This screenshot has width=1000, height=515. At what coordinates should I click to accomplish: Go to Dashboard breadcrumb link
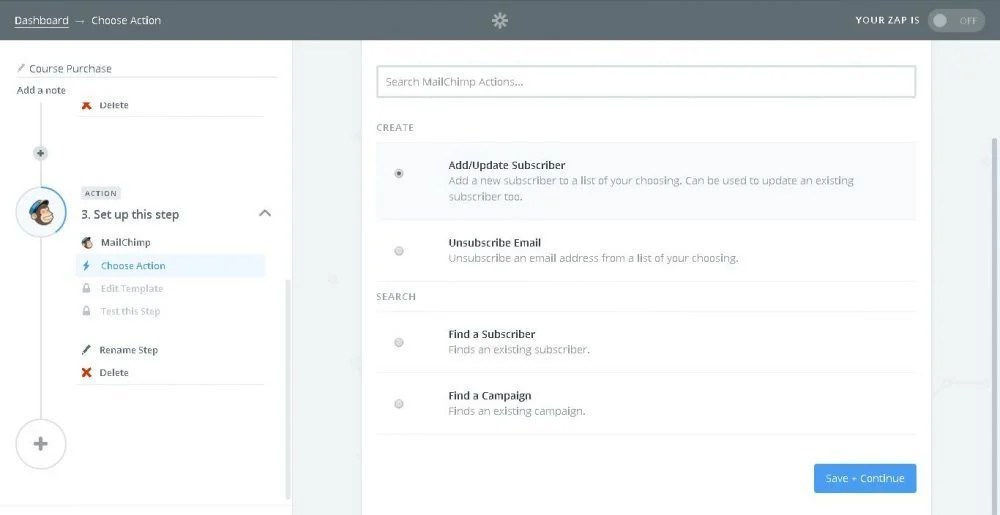click(41, 20)
